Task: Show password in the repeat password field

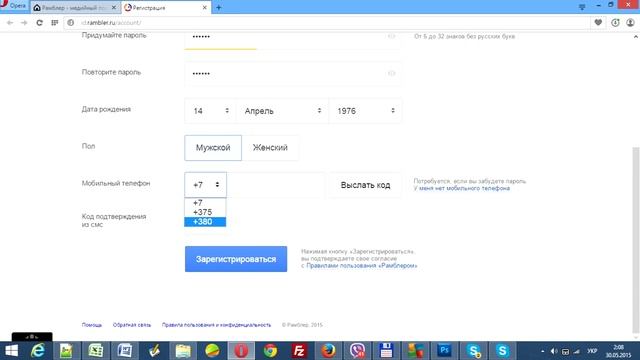Action: click(x=391, y=73)
